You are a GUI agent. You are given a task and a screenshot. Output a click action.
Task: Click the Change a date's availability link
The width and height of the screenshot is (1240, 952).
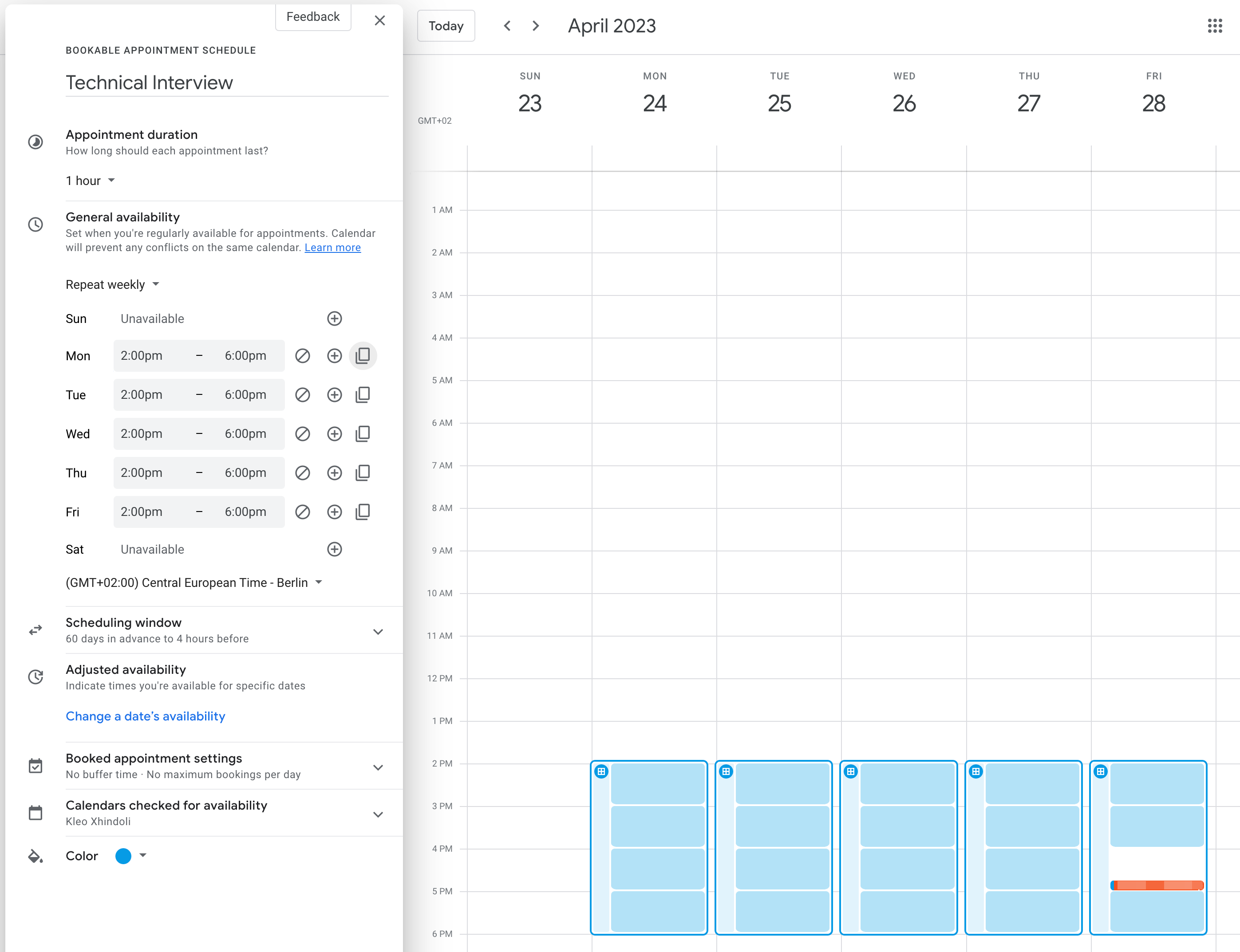(145, 715)
